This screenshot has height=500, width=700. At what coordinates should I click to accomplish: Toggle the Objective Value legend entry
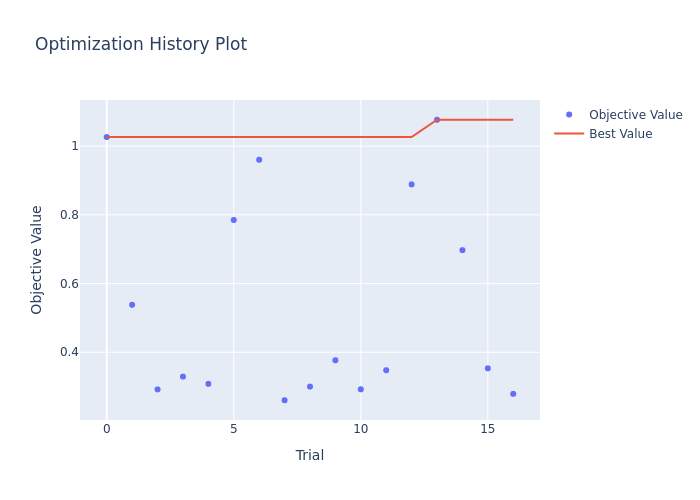click(x=635, y=115)
